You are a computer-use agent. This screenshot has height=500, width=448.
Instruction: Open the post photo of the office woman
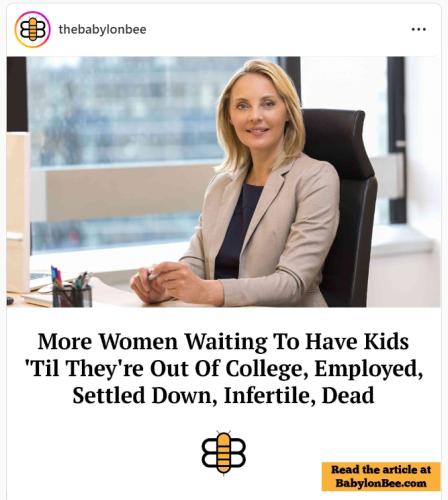click(224, 182)
